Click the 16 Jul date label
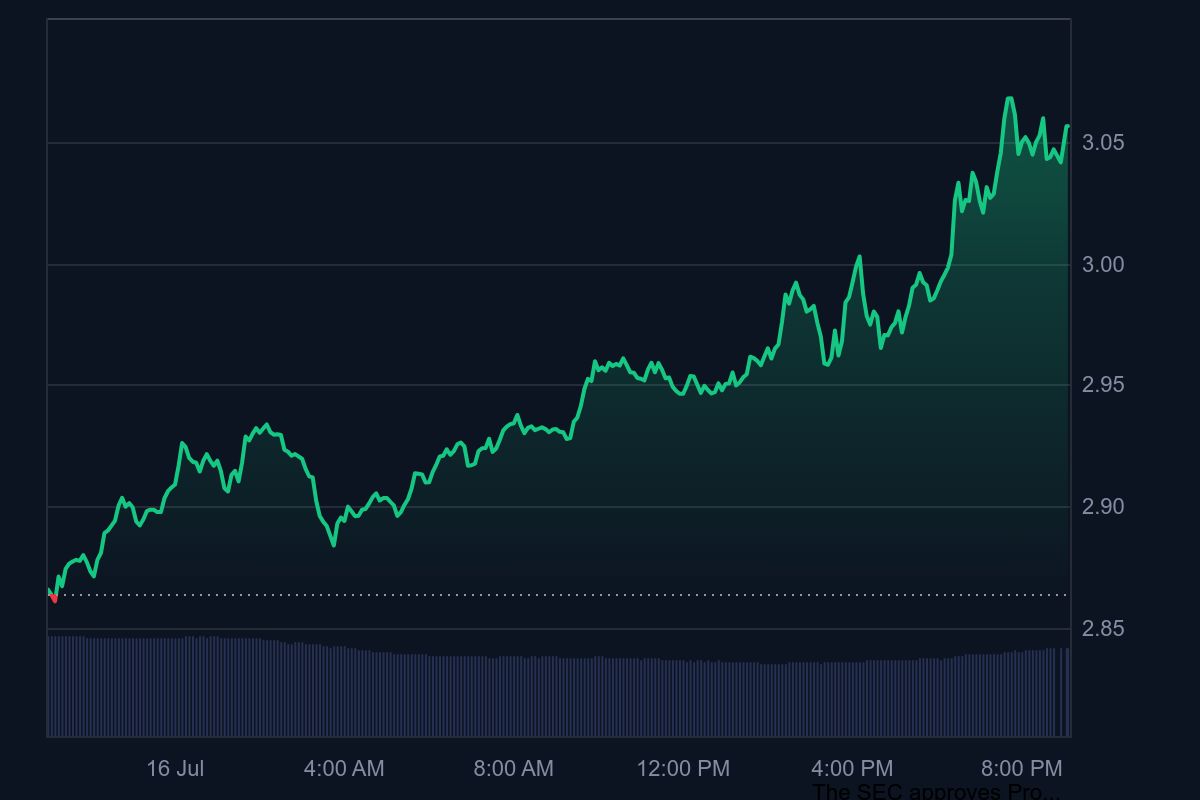The image size is (1200, 800). pyautogui.click(x=175, y=769)
